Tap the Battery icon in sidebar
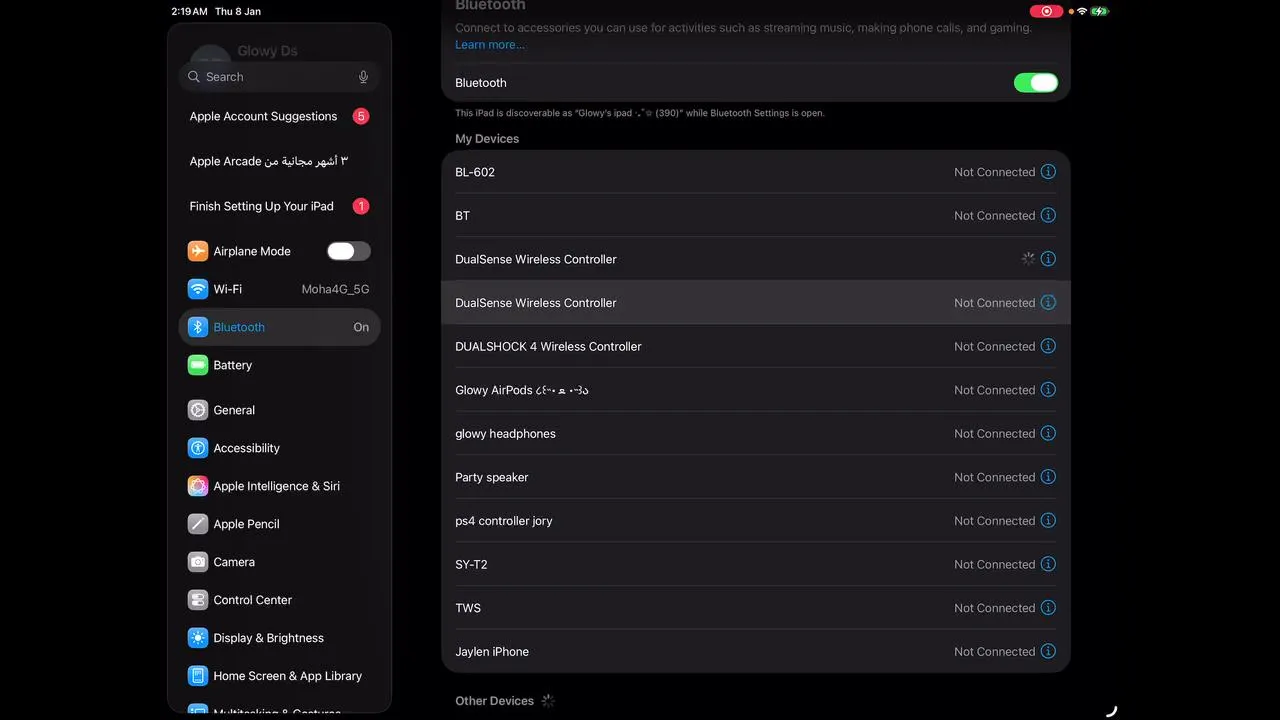The height and width of the screenshot is (720, 1280). click(198, 365)
